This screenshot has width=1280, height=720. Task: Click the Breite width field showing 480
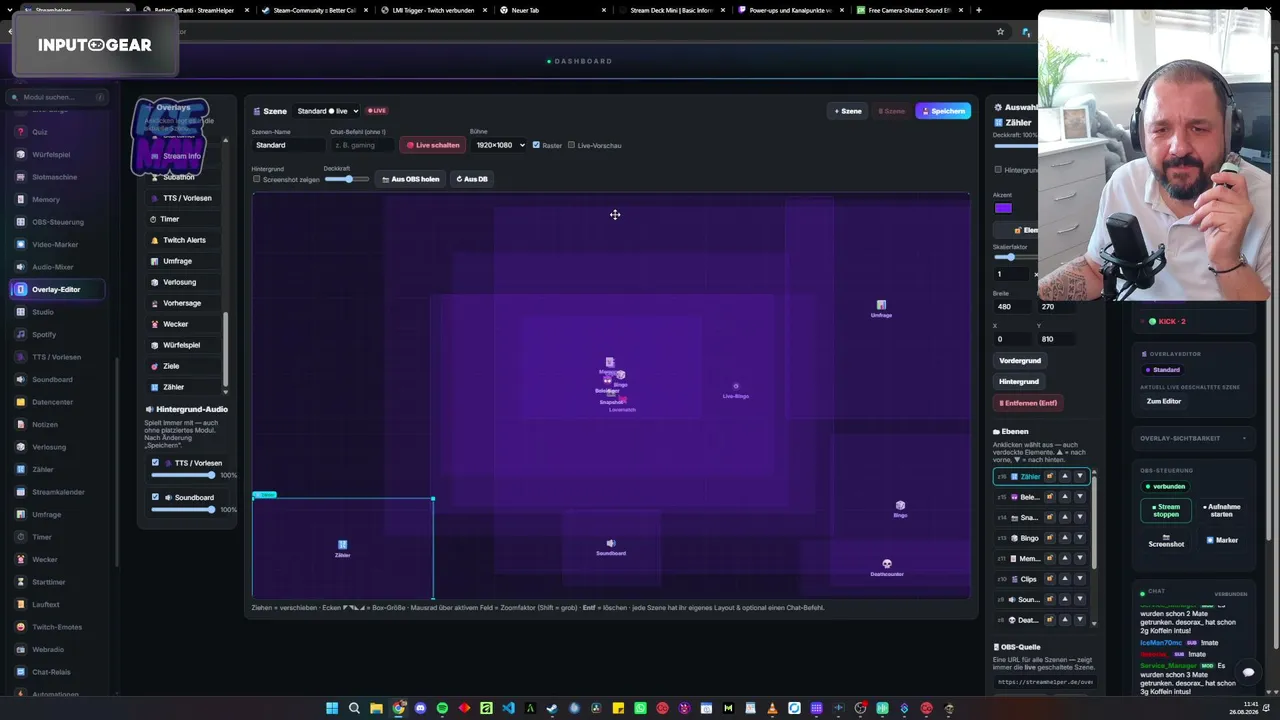click(1013, 307)
